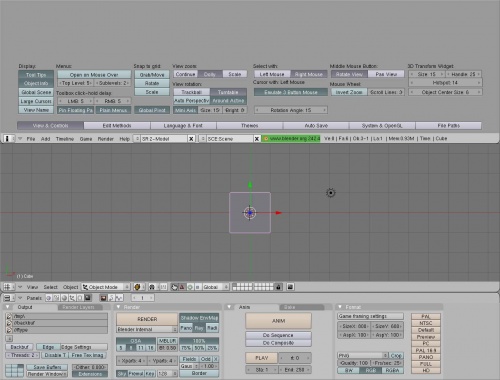Click the OpenGL render image icon

coord(290,287)
